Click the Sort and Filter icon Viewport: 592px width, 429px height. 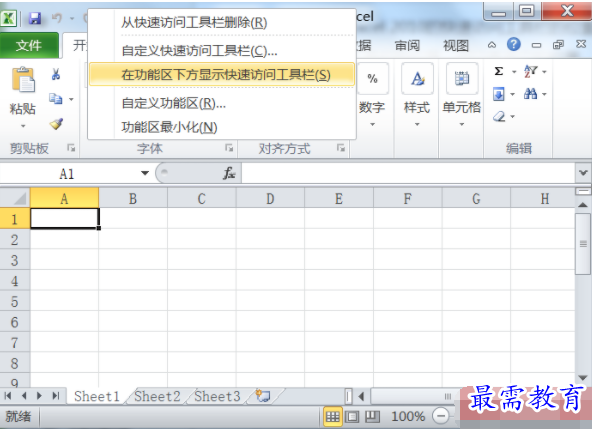click(x=530, y=71)
